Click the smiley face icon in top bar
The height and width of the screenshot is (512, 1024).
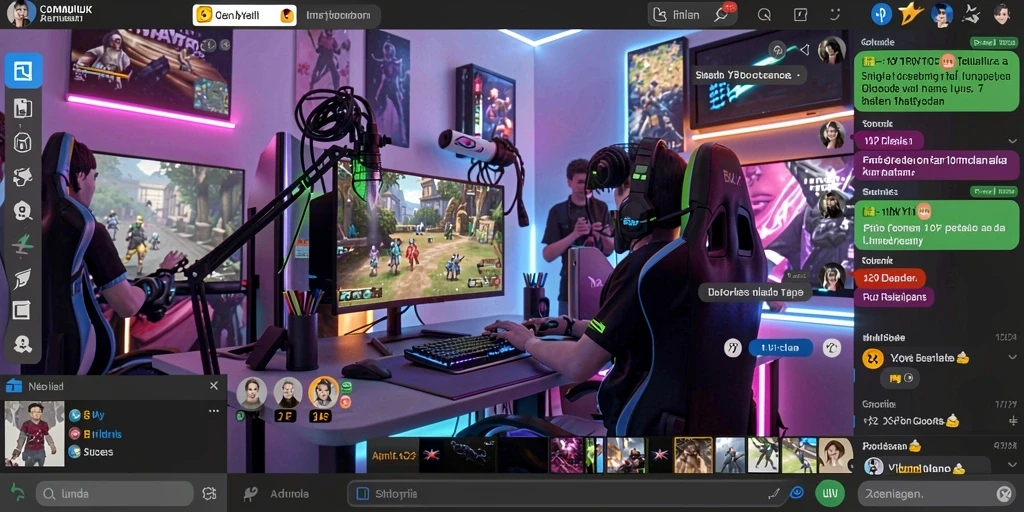tap(834, 14)
